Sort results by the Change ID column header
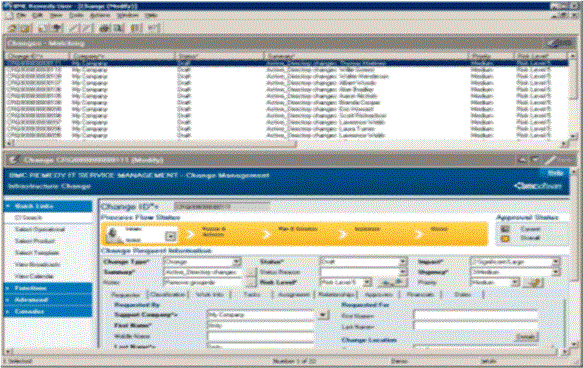583x368 pixels. 37,56
